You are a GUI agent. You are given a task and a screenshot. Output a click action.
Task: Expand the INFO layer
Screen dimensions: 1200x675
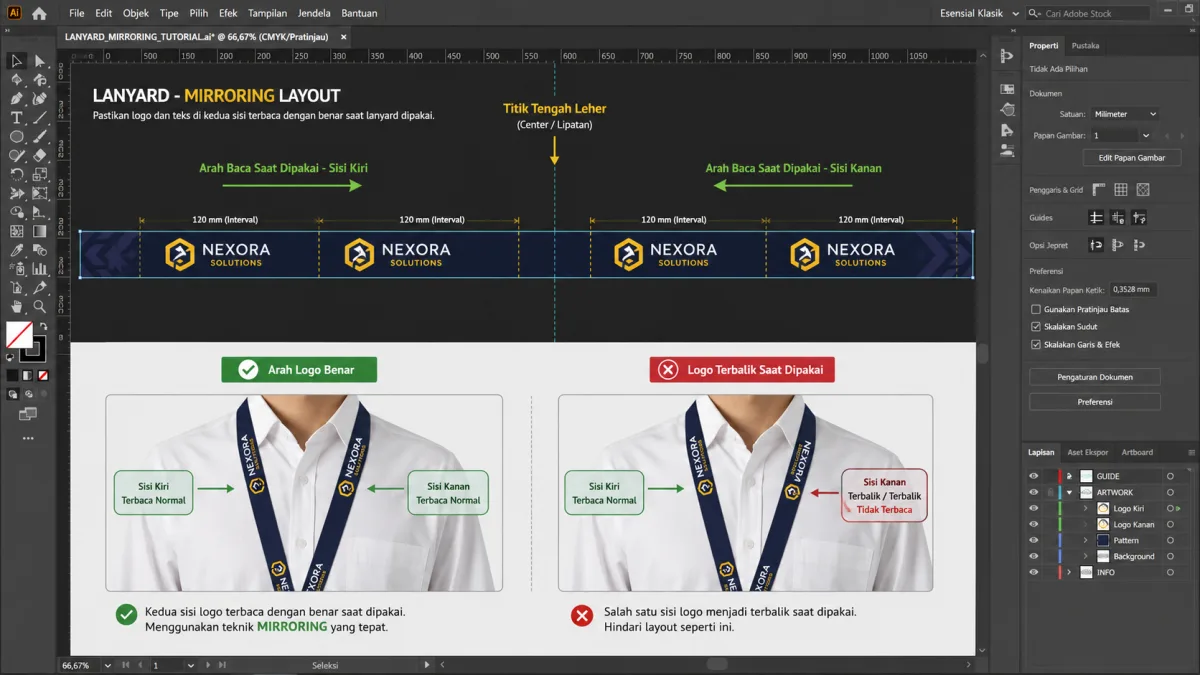click(x=1069, y=572)
